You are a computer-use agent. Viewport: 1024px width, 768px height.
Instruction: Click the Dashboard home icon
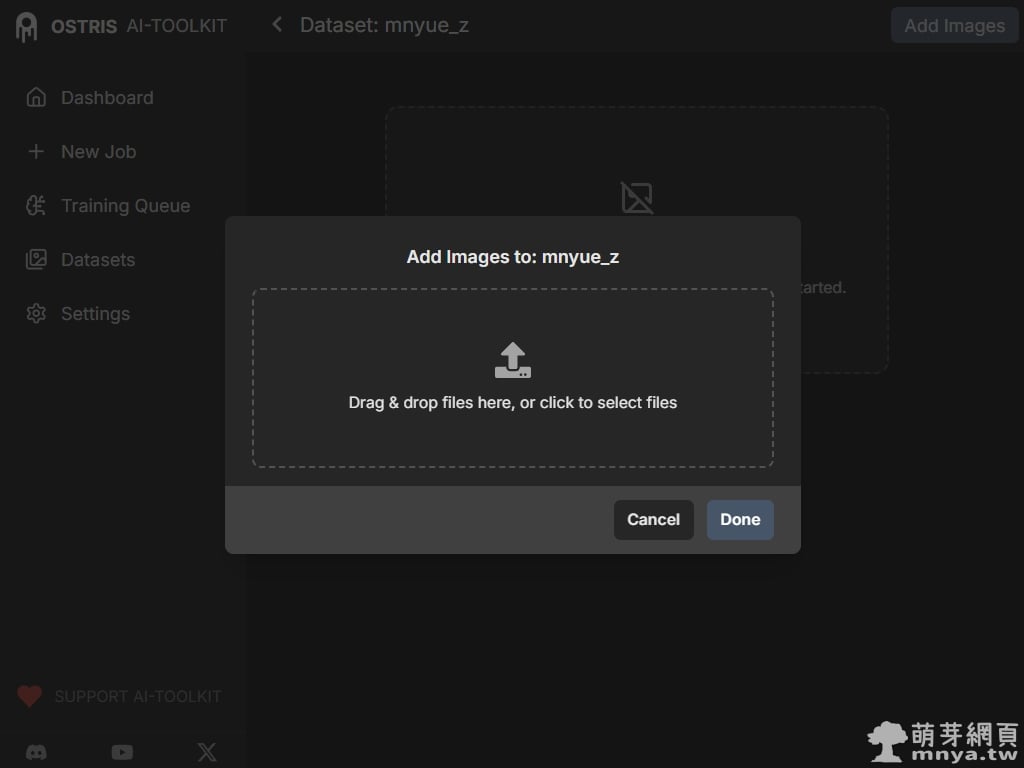[x=36, y=98]
